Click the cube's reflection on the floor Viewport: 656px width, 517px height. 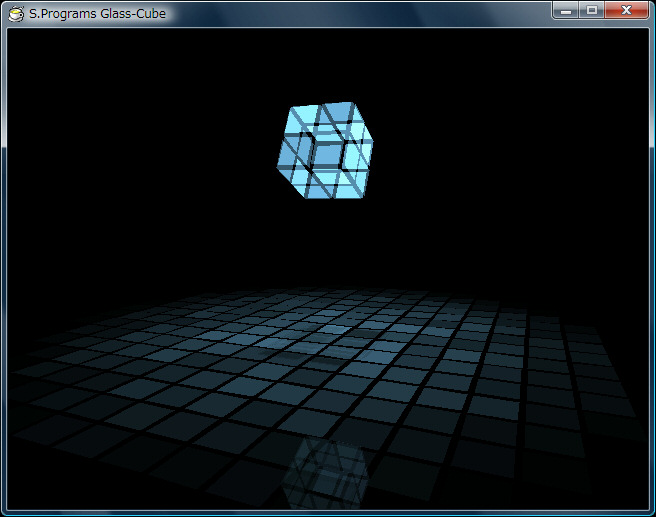[325, 472]
